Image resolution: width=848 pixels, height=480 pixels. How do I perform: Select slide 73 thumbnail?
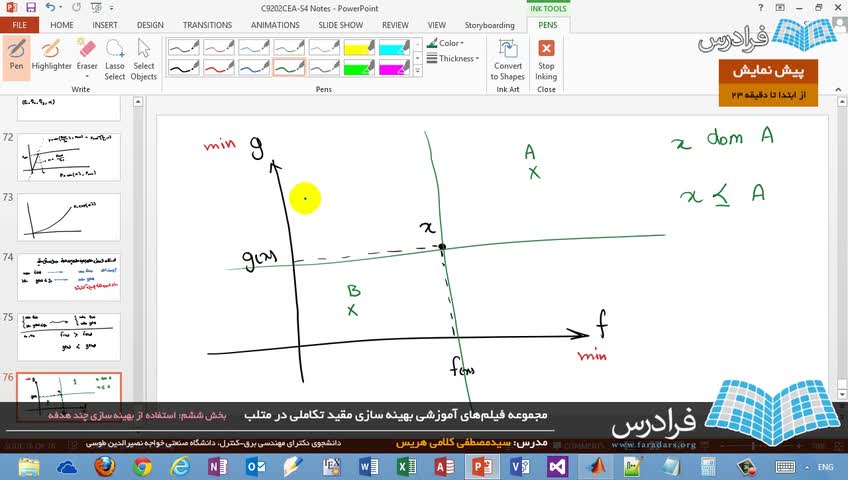point(69,217)
